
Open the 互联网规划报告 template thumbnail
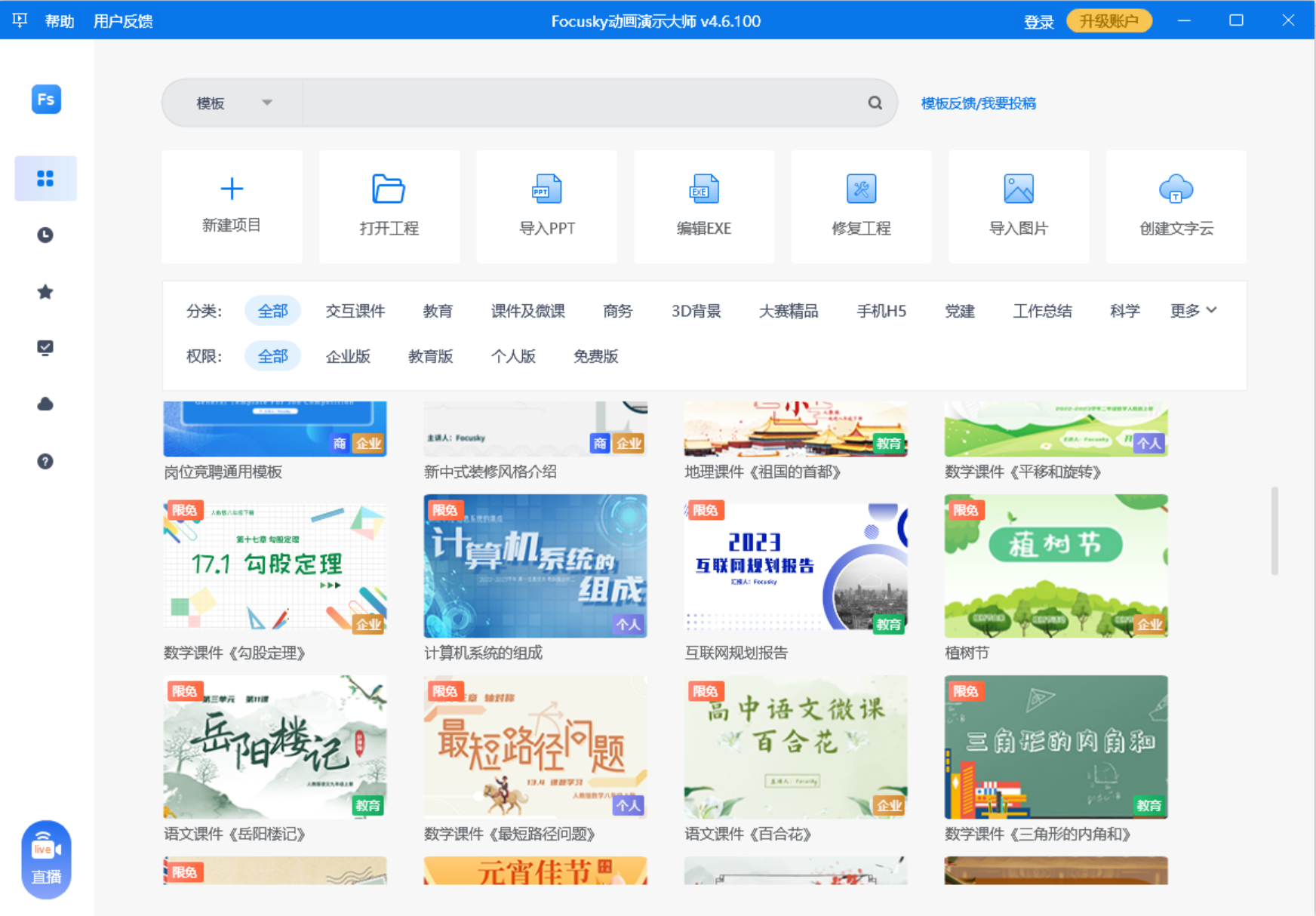(x=795, y=566)
